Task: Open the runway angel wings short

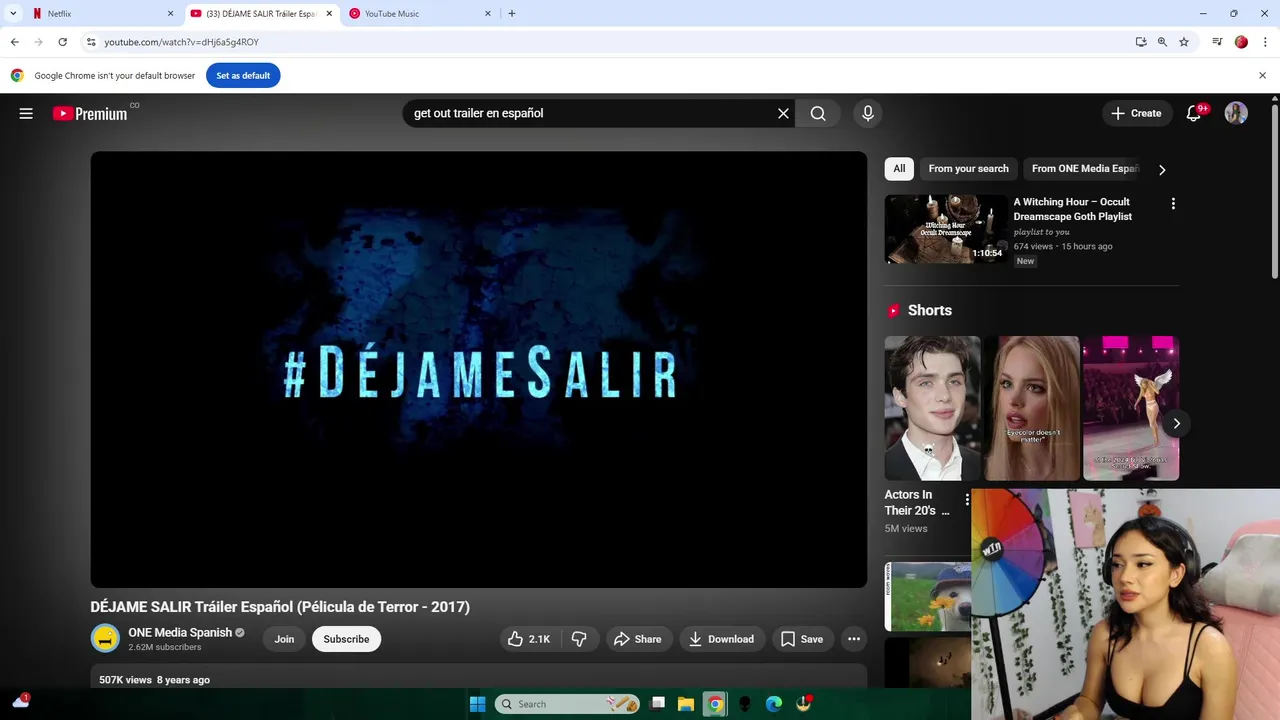Action: tap(1131, 408)
